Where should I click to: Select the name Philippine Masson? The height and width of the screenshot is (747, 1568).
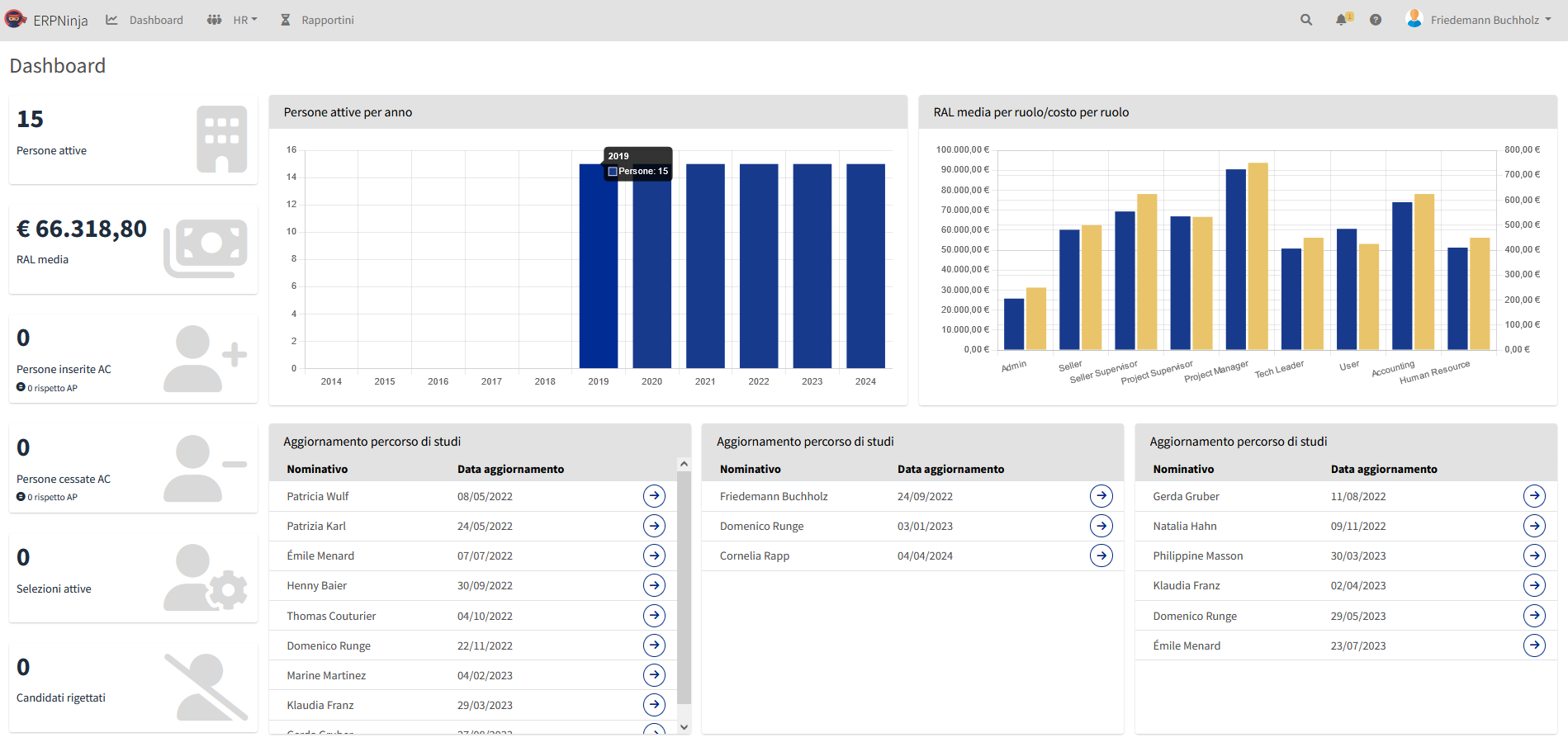(1198, 556)
